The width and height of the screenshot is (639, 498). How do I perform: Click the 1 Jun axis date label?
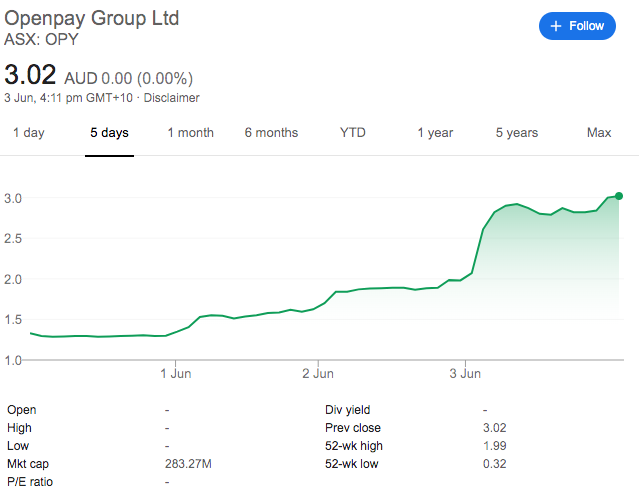(176, 374)
